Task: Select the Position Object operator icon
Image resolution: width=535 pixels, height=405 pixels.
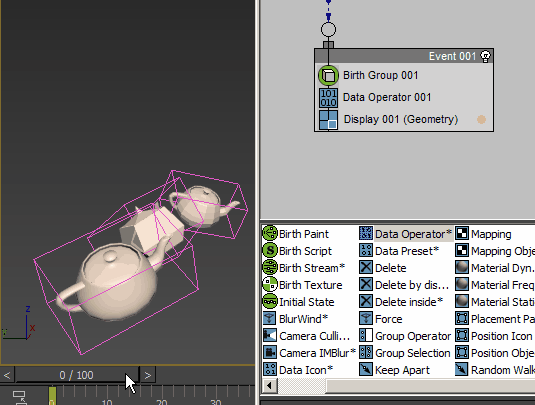Action: point(462,352)
